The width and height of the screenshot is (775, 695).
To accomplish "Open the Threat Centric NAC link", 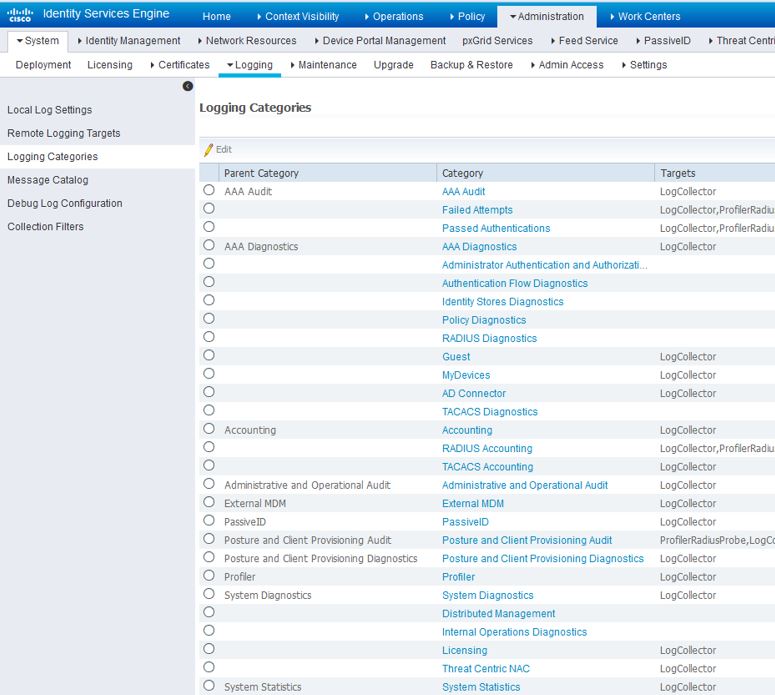I will [486, 668].
